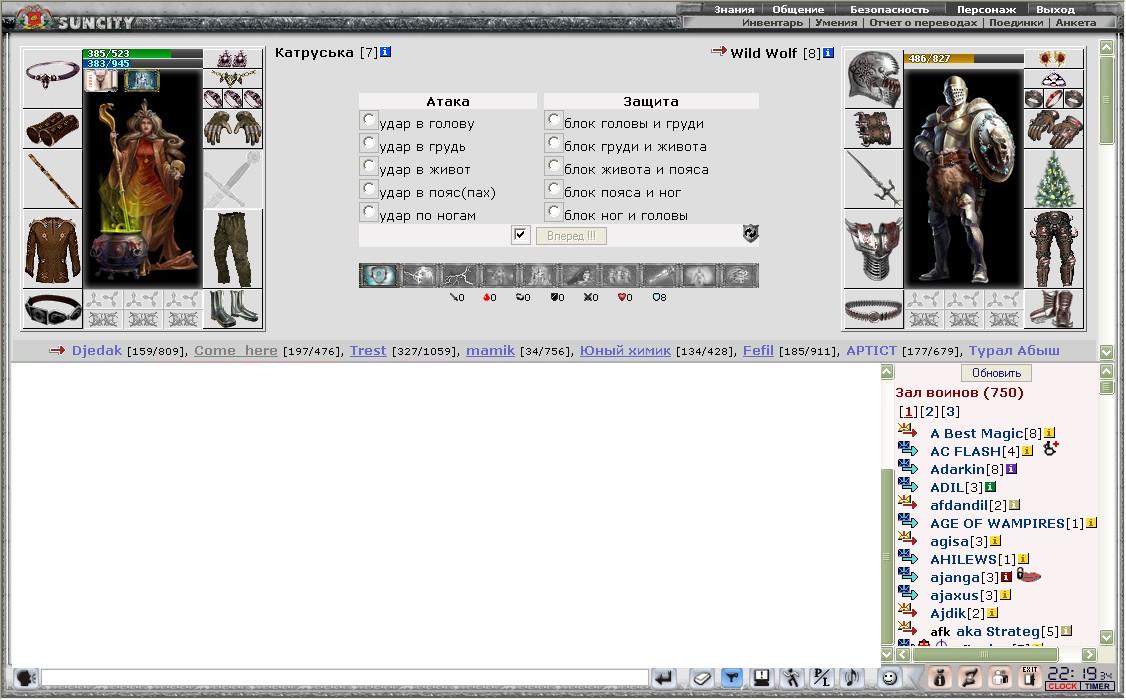Click inside the chat message input field

(345, 677)
